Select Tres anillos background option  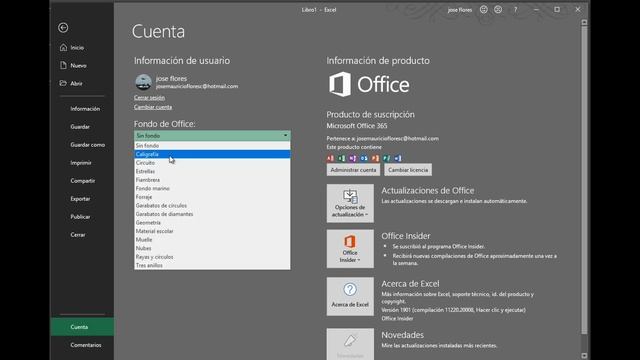point(212,265)
